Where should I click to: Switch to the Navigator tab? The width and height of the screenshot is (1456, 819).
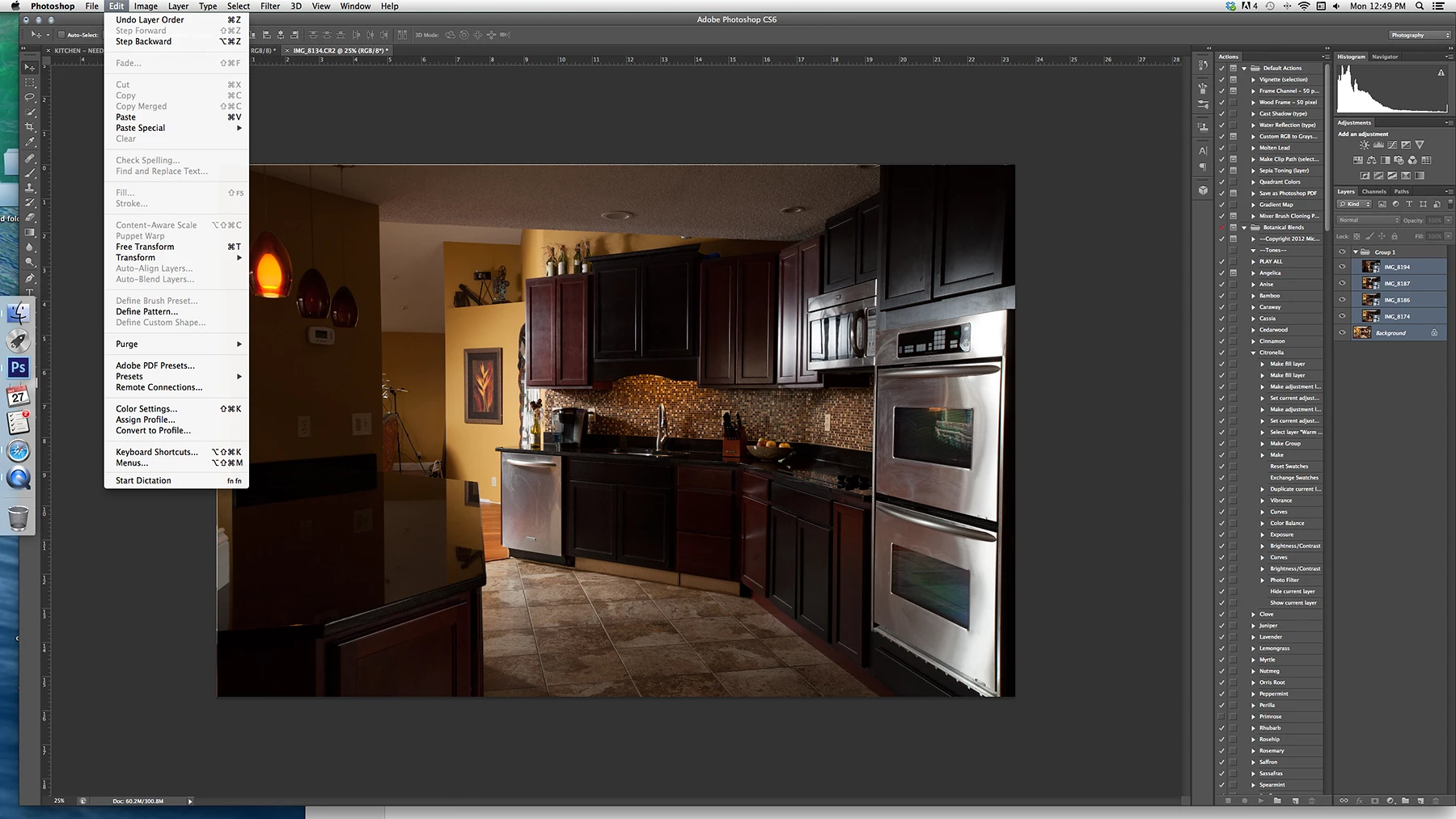(1385, 57)
